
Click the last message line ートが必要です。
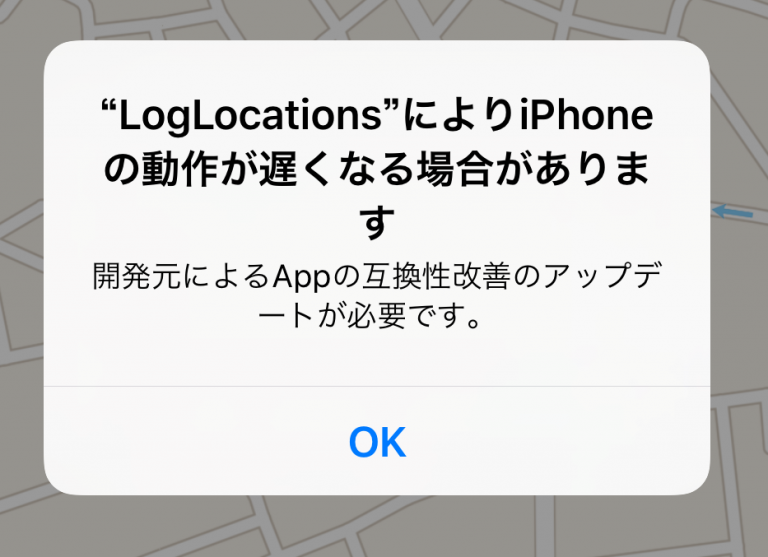(370, 316)
